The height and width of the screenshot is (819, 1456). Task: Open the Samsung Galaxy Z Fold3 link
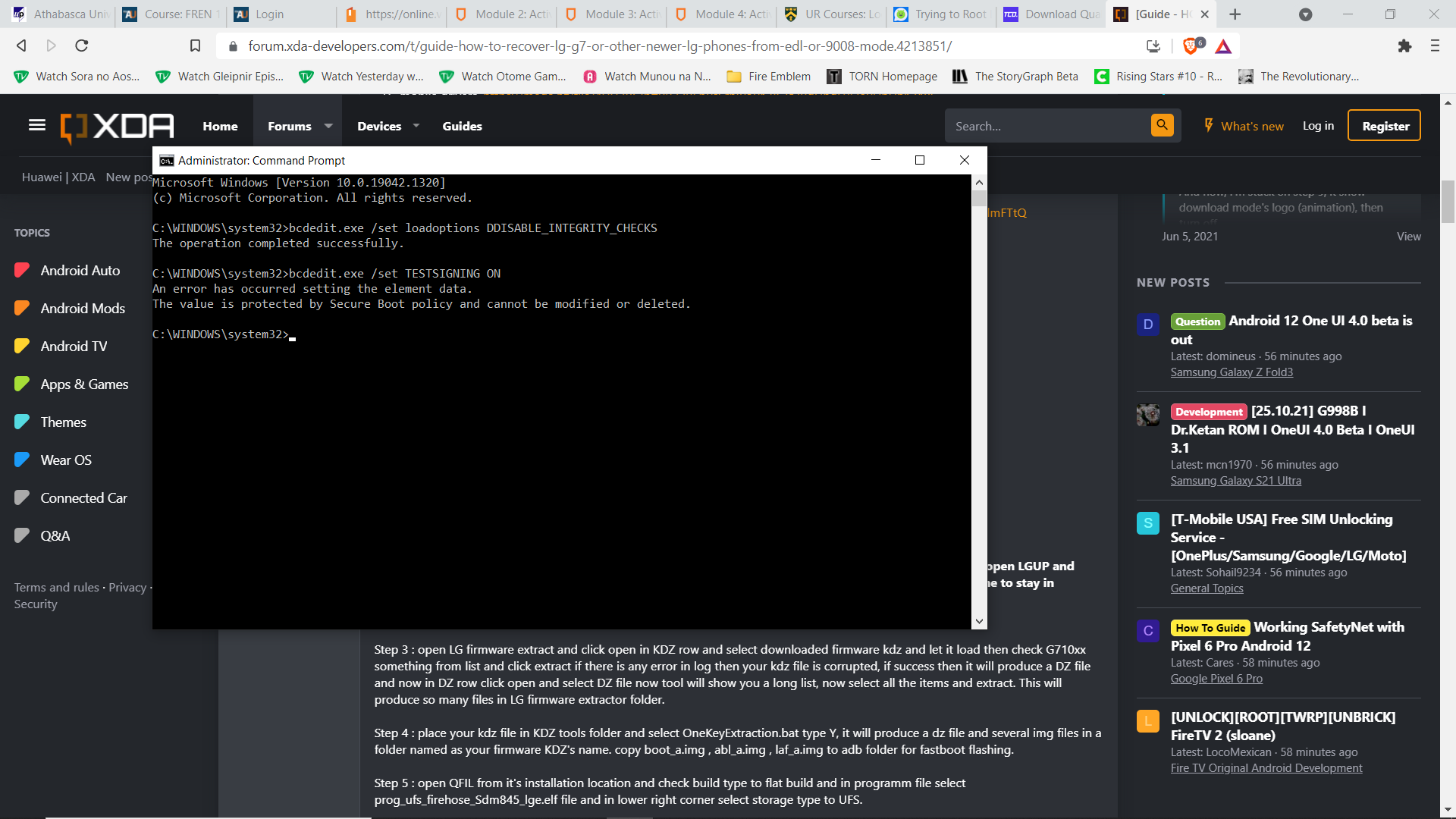point(1232,372)
